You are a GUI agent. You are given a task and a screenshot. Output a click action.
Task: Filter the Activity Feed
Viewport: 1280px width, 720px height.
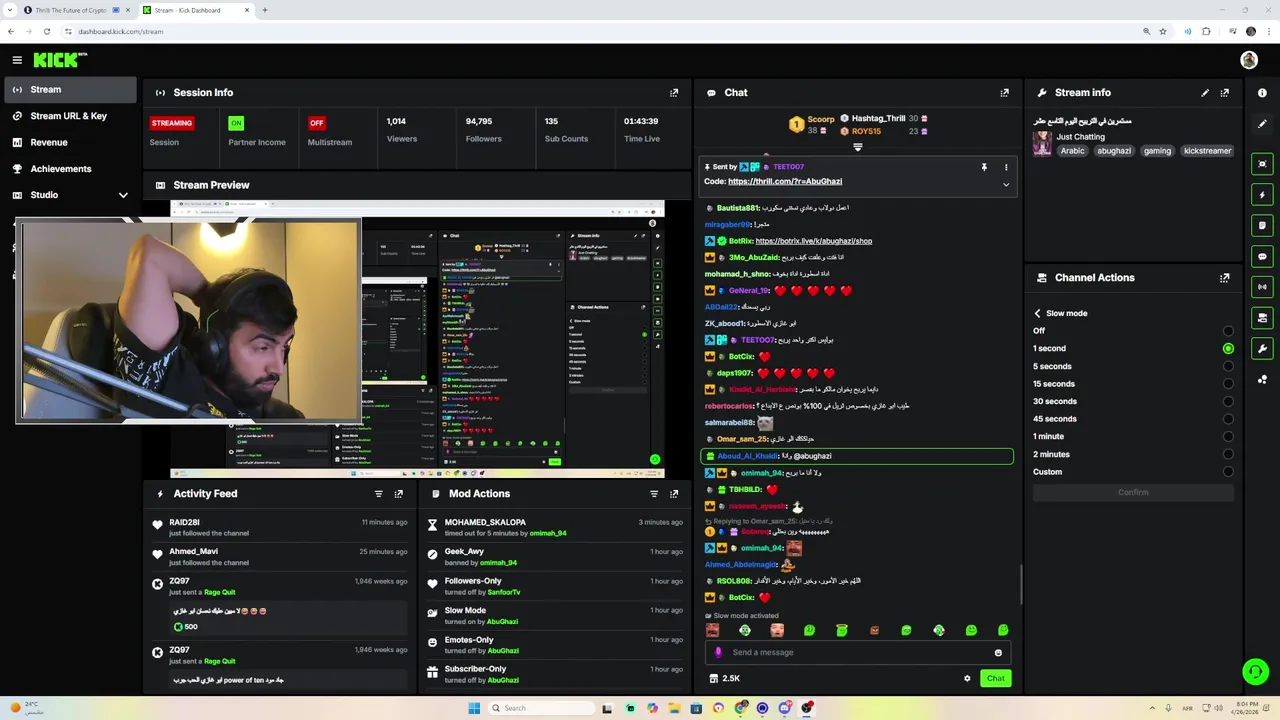pyautogui.click(x=379, y=494)
